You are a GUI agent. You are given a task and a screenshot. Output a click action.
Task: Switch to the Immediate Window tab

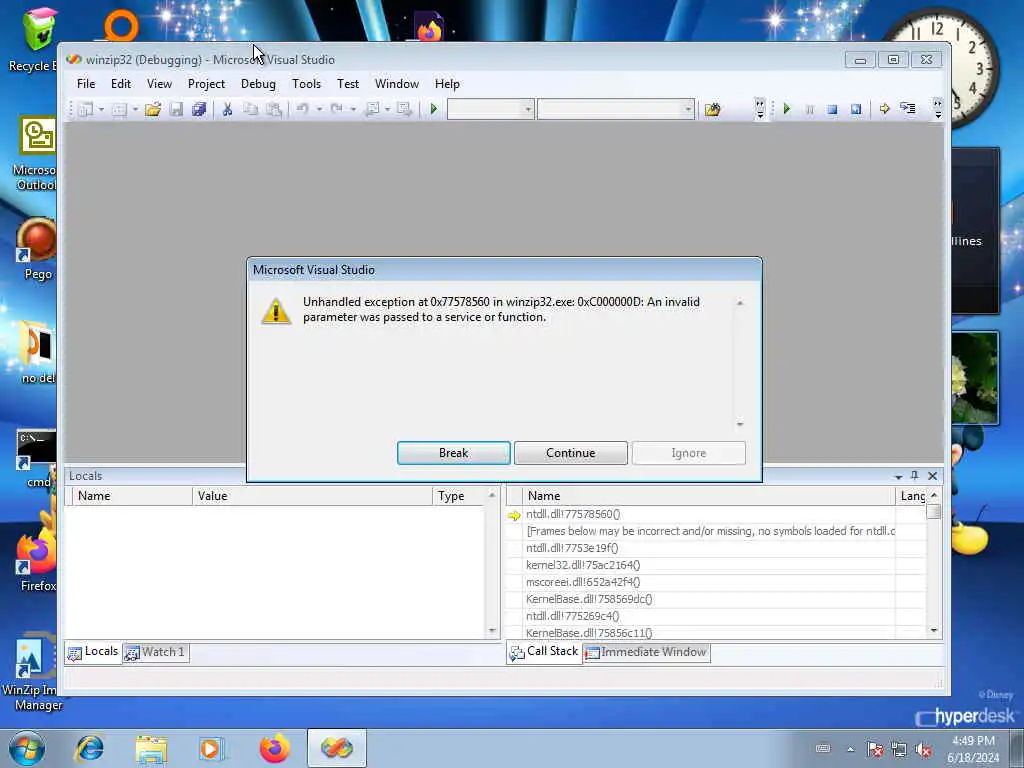[647, 652]
